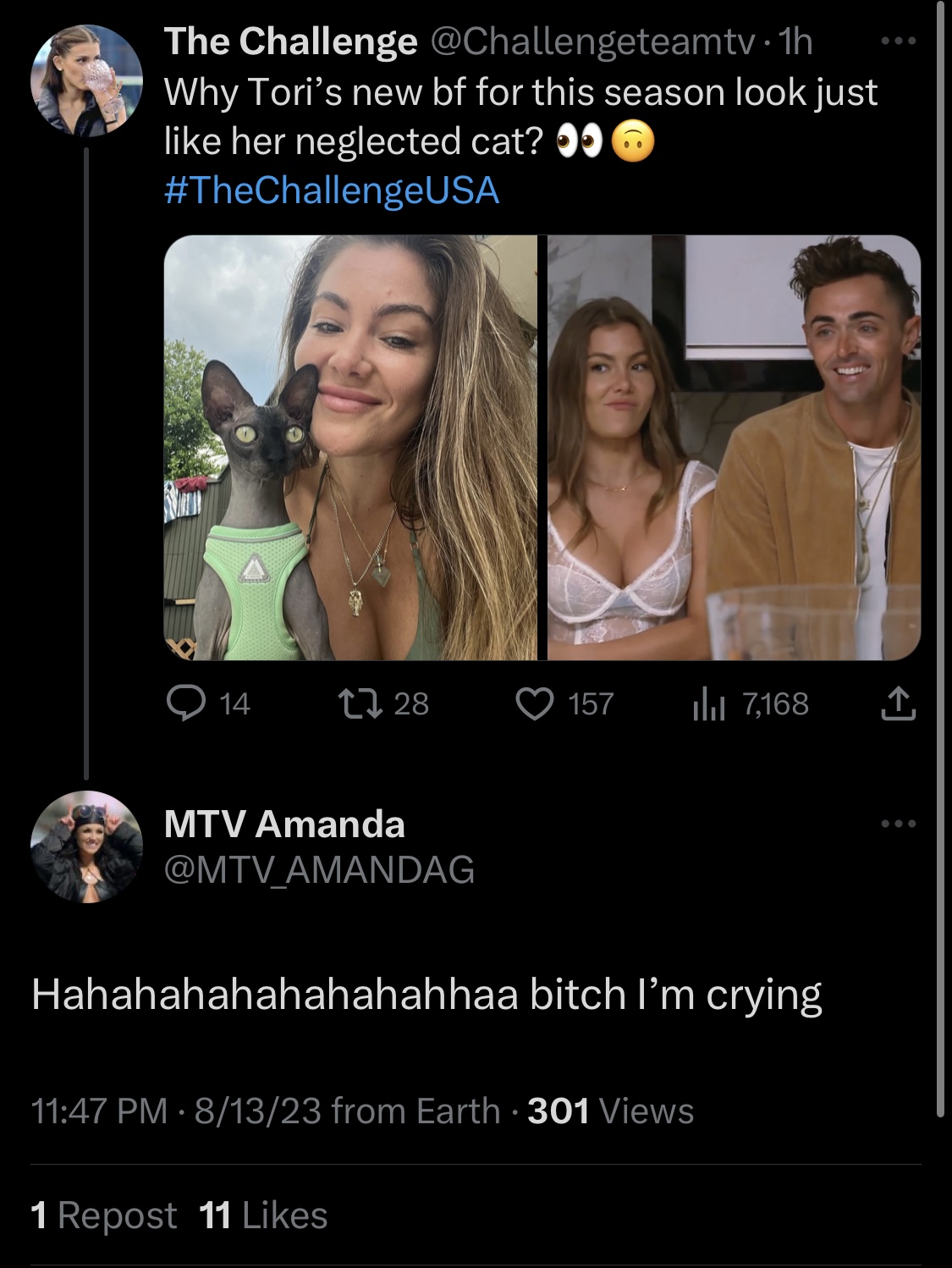This screenshot has height=1268, width=952.
Task: Tap the #TheChallengeUSA hashtag
Action: tap(331, 190)
